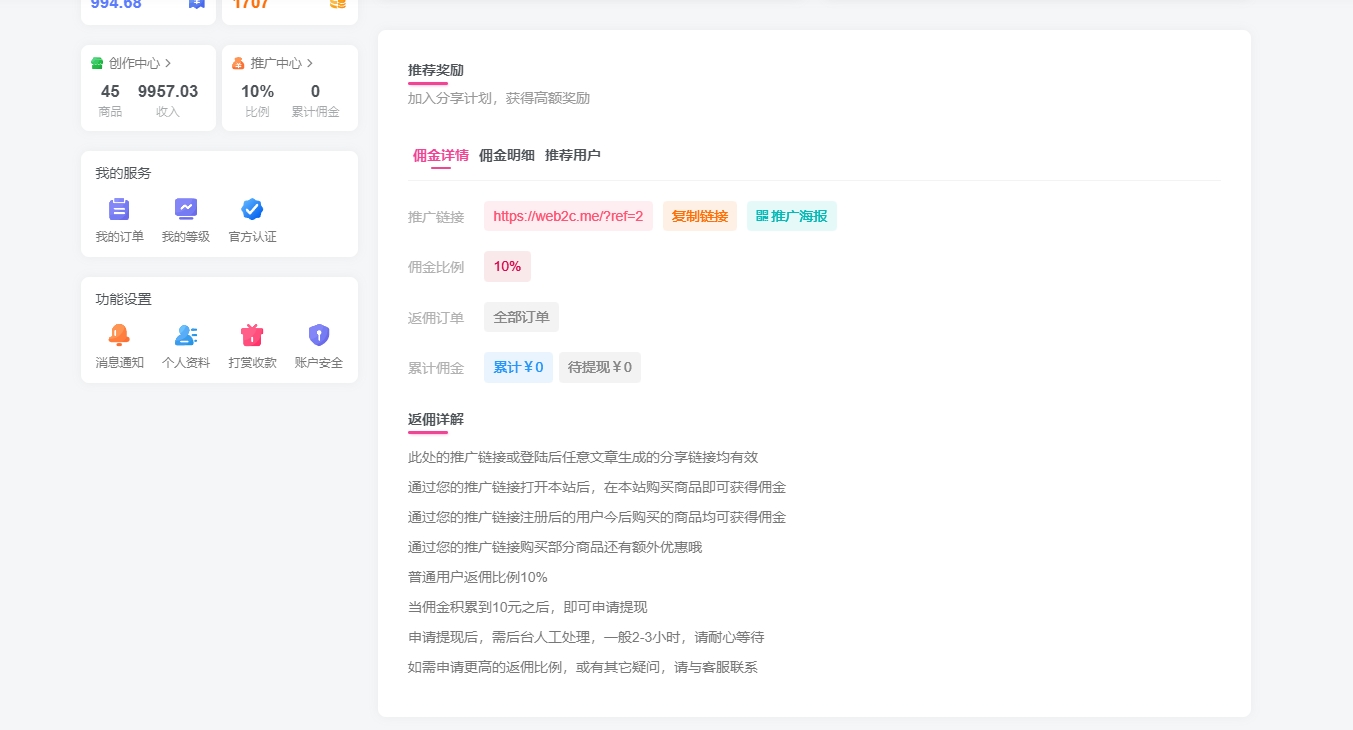Click the 推广链接 field label
This screenshot has width=1353, height=730.
(x=436, y=216)
